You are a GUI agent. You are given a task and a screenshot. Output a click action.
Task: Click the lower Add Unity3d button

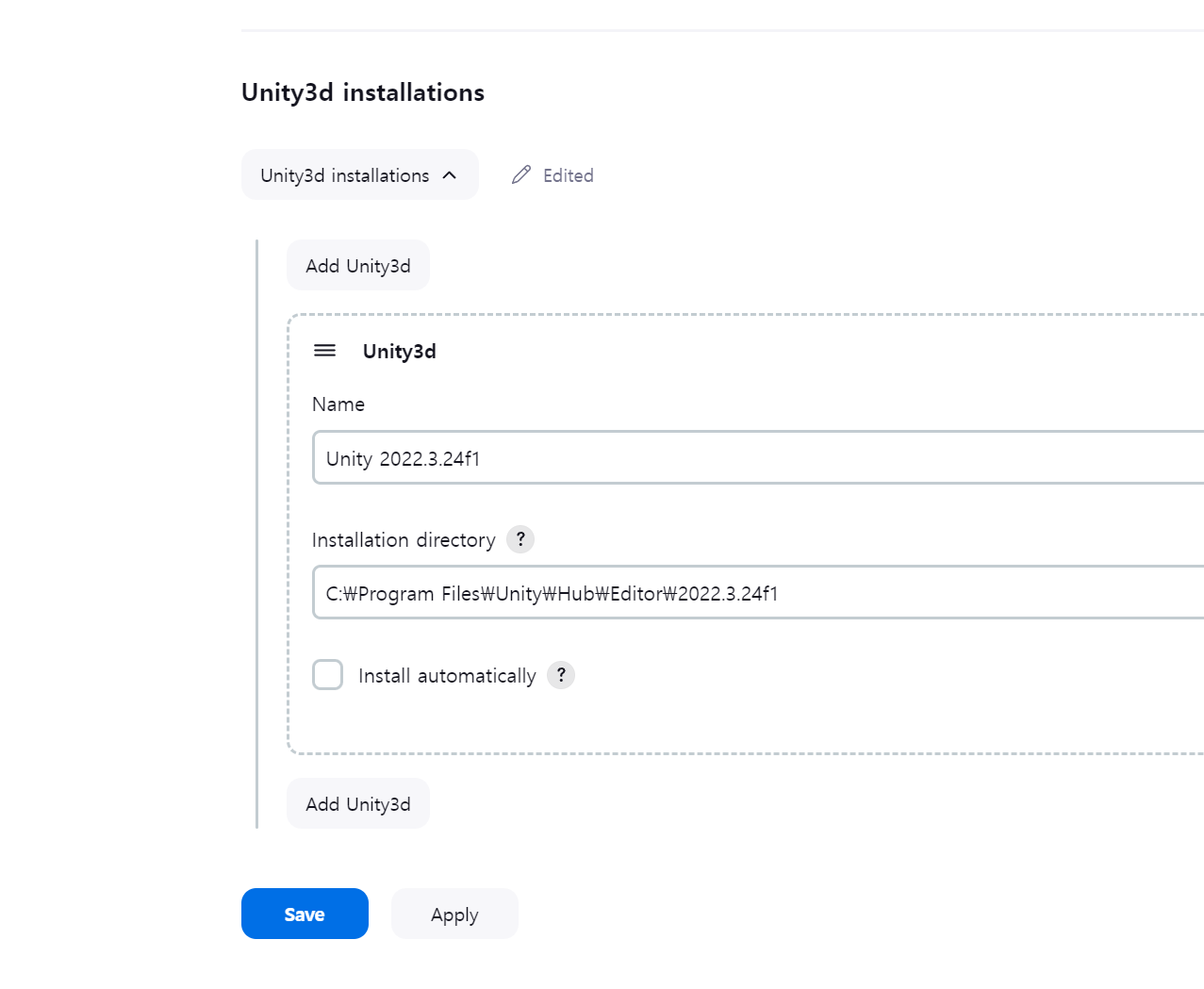[358, 803]
